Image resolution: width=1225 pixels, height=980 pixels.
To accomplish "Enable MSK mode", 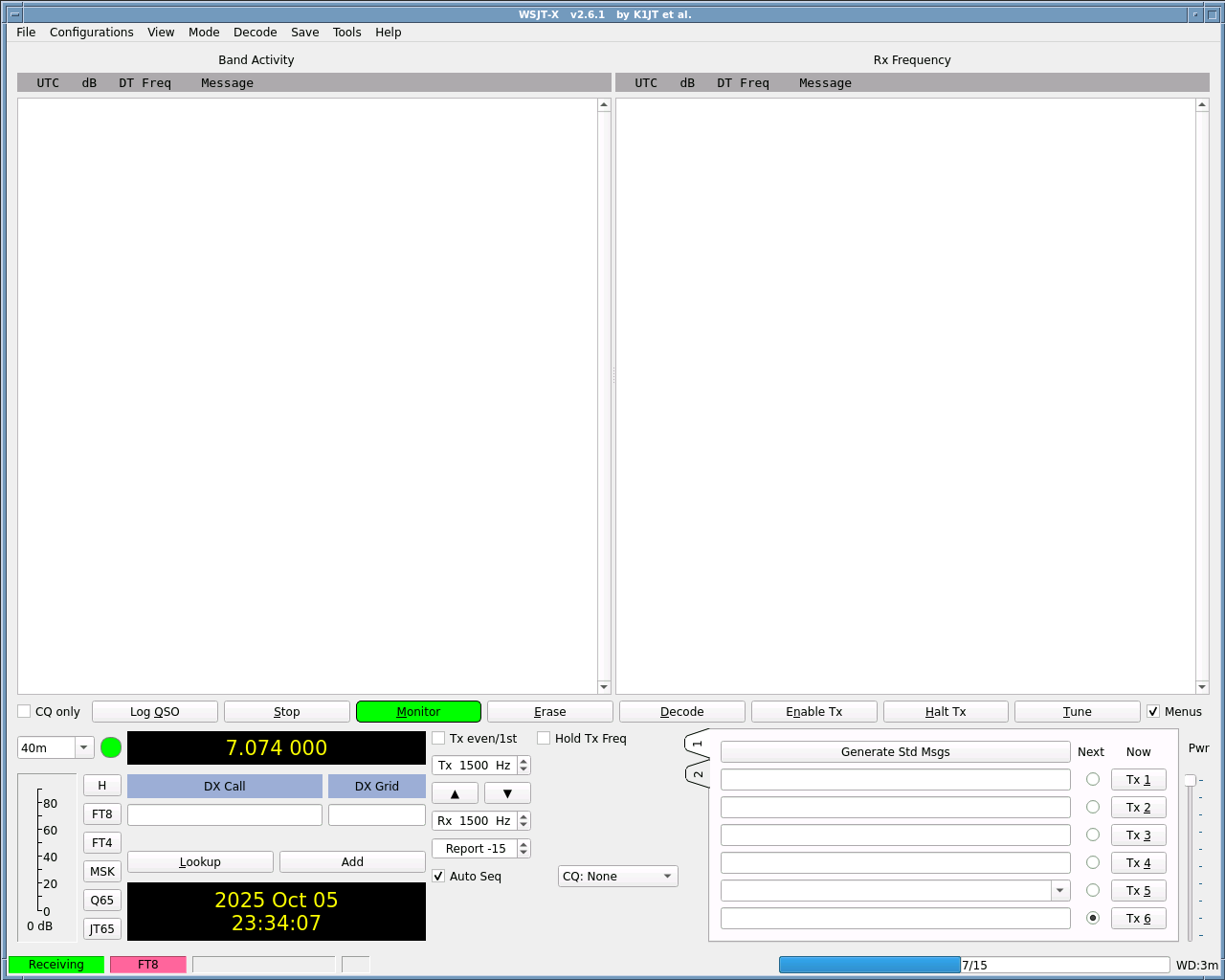I will click(101, 871).
